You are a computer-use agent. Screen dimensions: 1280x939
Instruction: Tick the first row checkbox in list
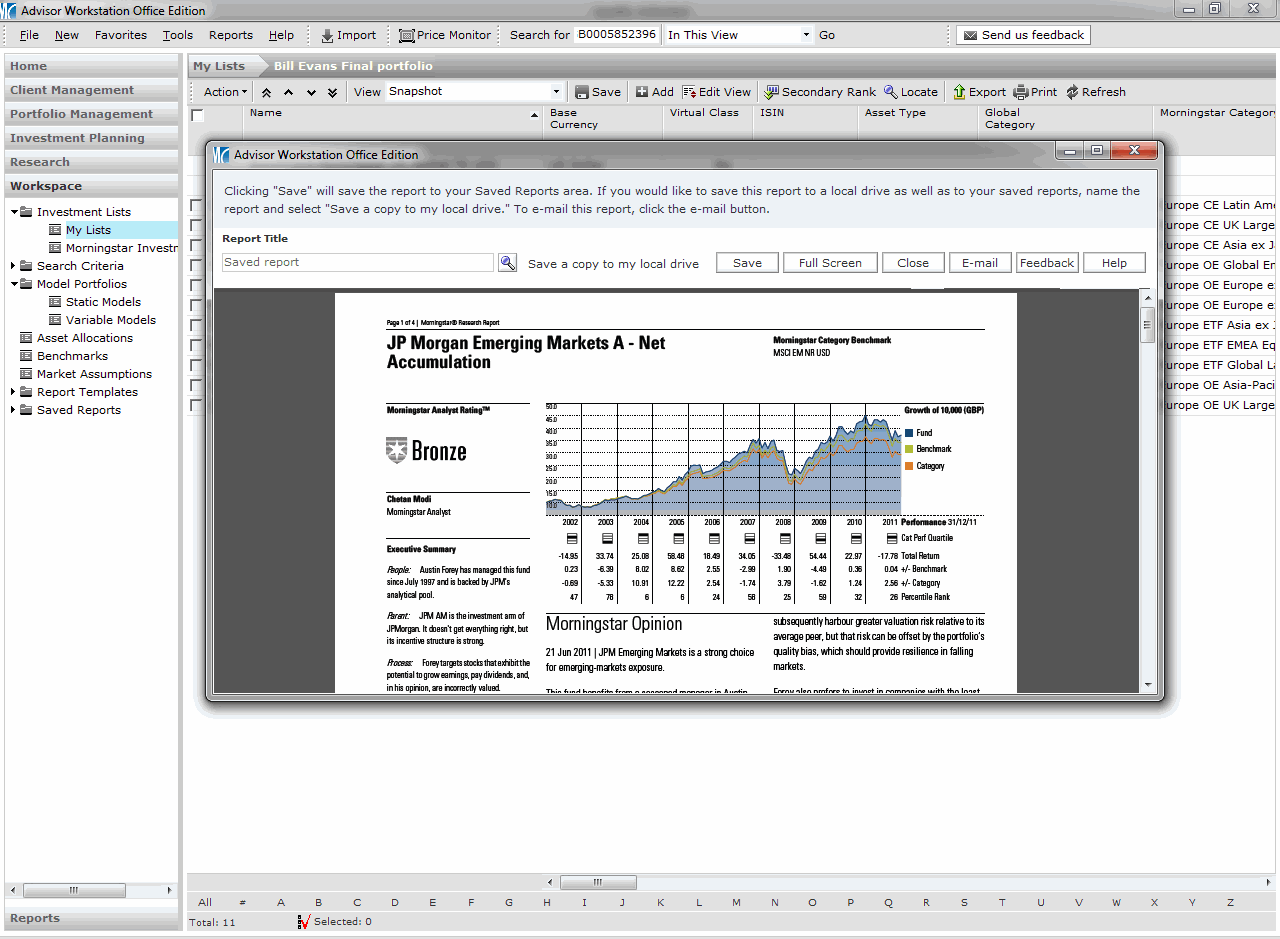[x=196, y=206]
